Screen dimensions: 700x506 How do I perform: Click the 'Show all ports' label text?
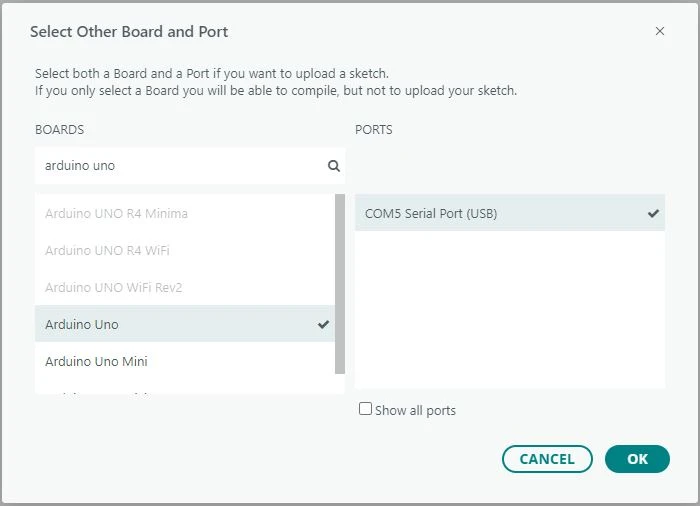click(x=415, y=411)
